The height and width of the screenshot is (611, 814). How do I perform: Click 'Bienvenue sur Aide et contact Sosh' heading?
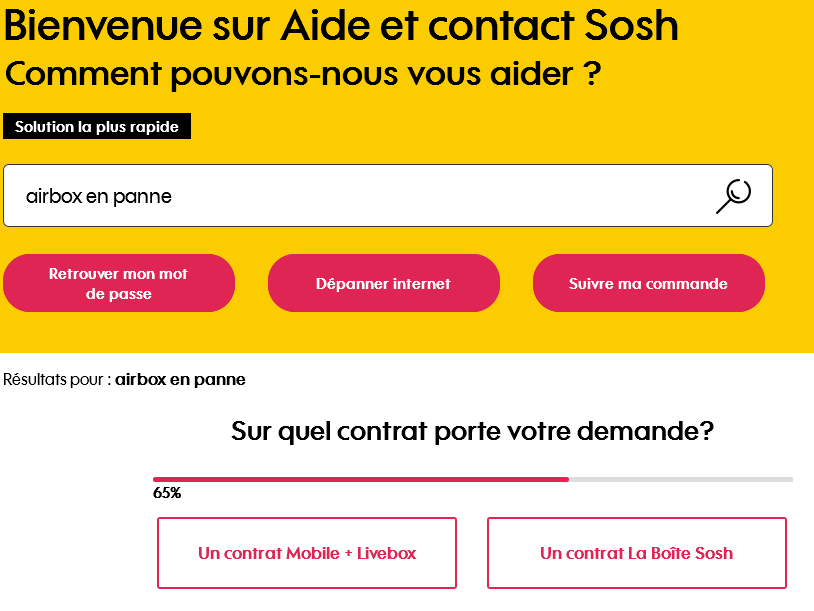[341, 26]
